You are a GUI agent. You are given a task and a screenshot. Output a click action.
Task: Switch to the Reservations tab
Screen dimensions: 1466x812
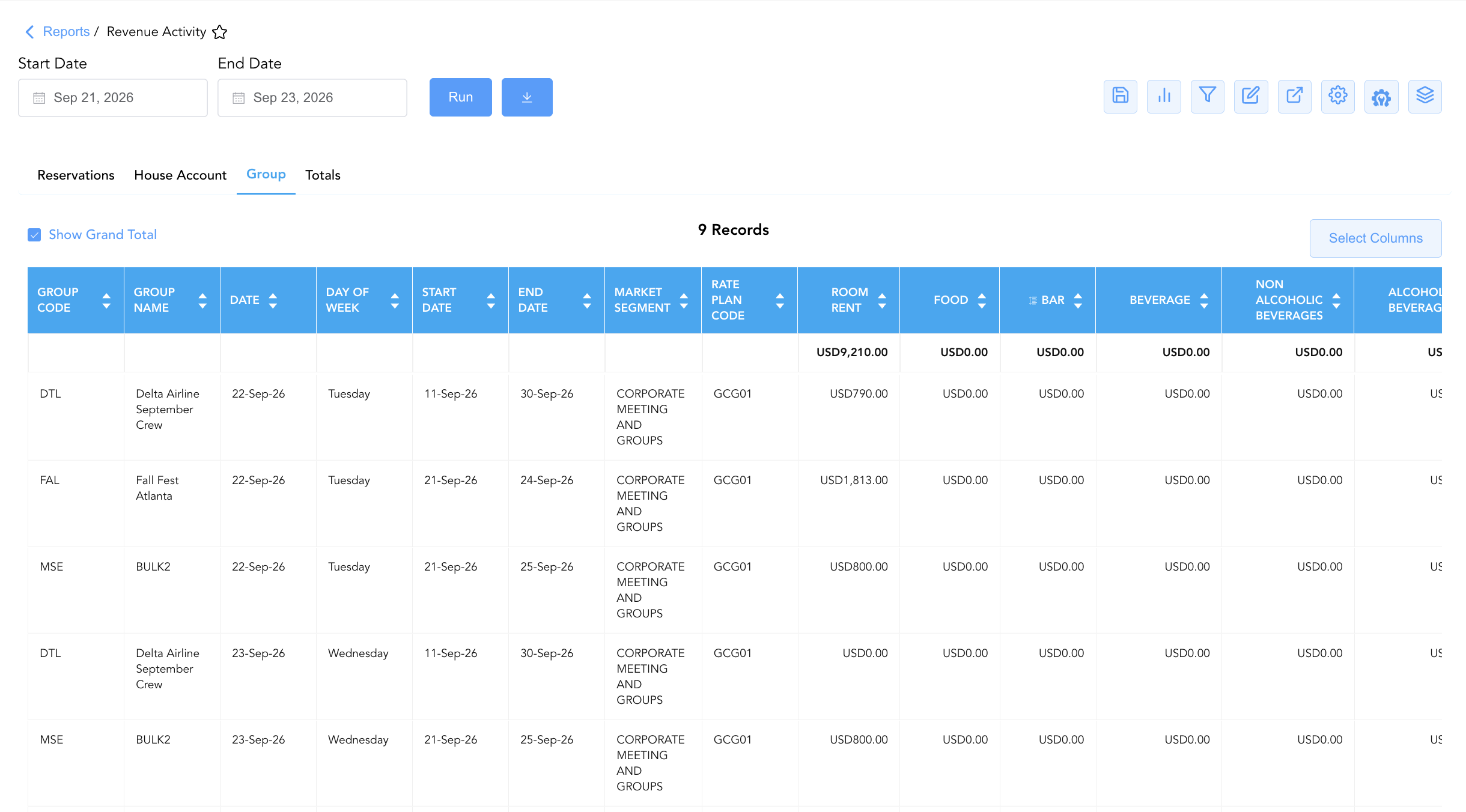point(76,175)
